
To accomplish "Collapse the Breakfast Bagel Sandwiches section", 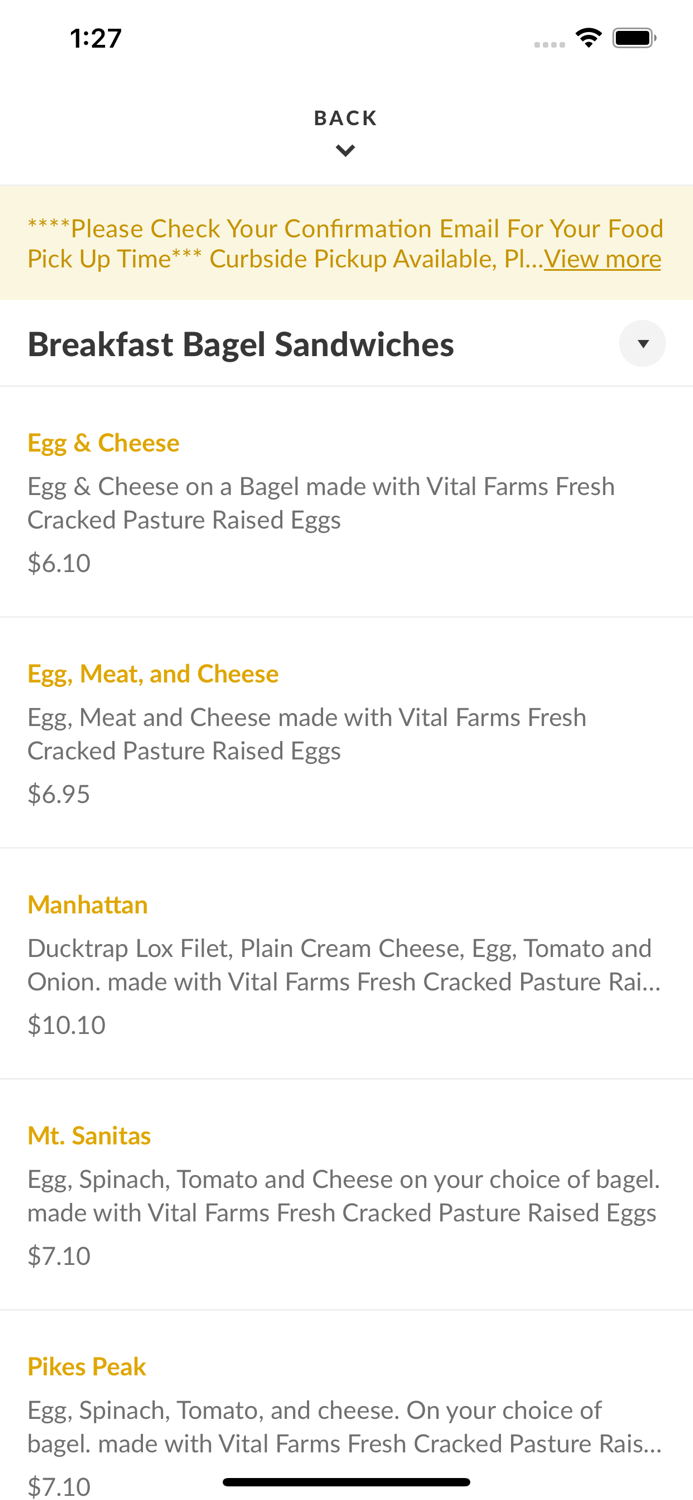I will click(643, 343).
